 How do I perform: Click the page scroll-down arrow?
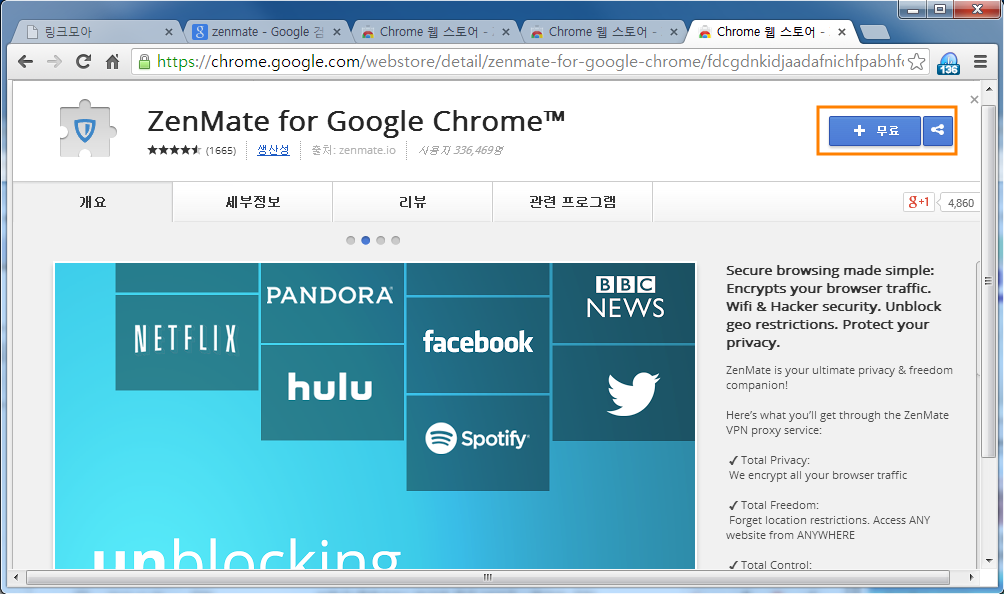(989, 561)
